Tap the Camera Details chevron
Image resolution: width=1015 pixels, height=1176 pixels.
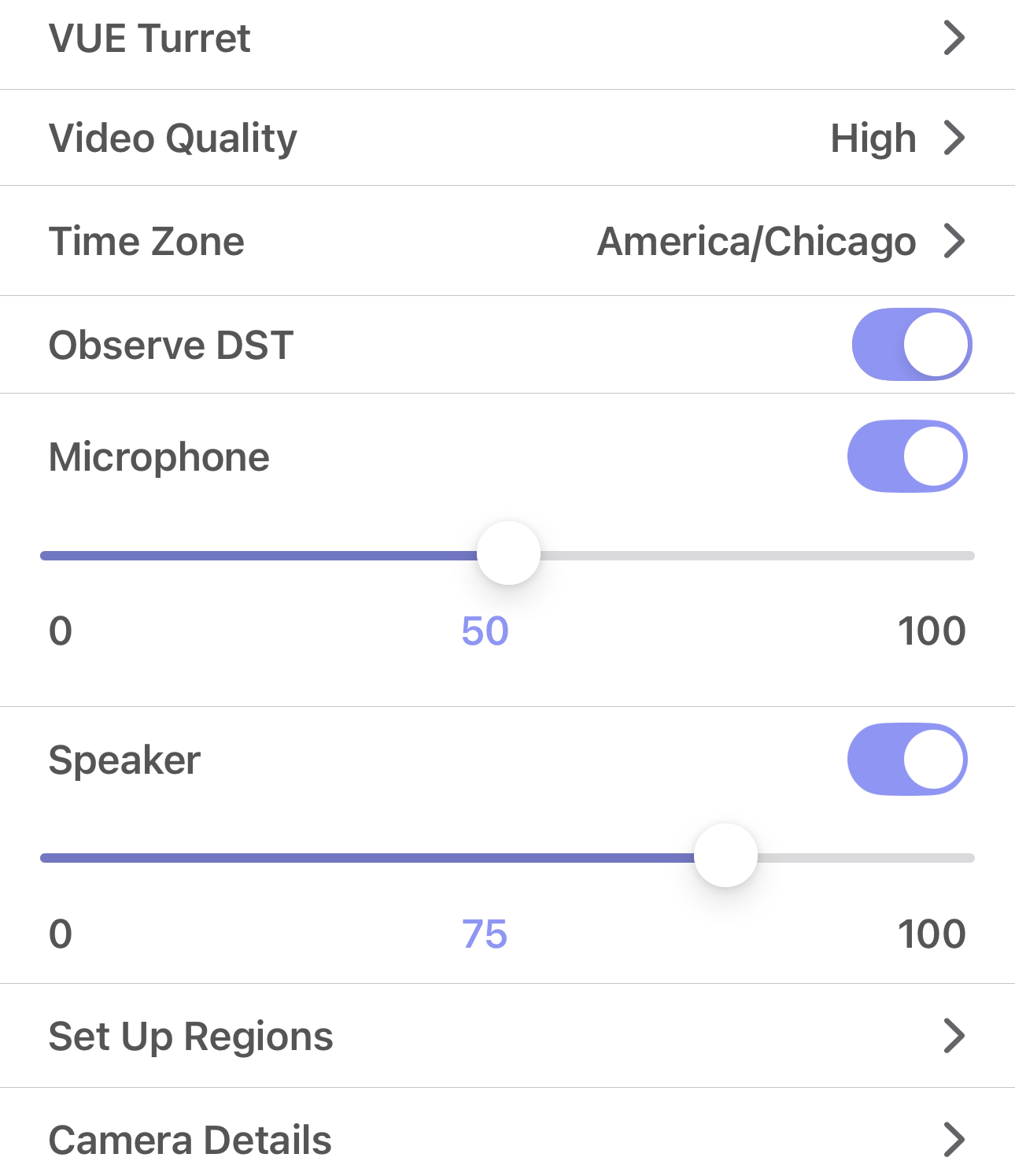pyautogui.click(x=954, y=1140)
